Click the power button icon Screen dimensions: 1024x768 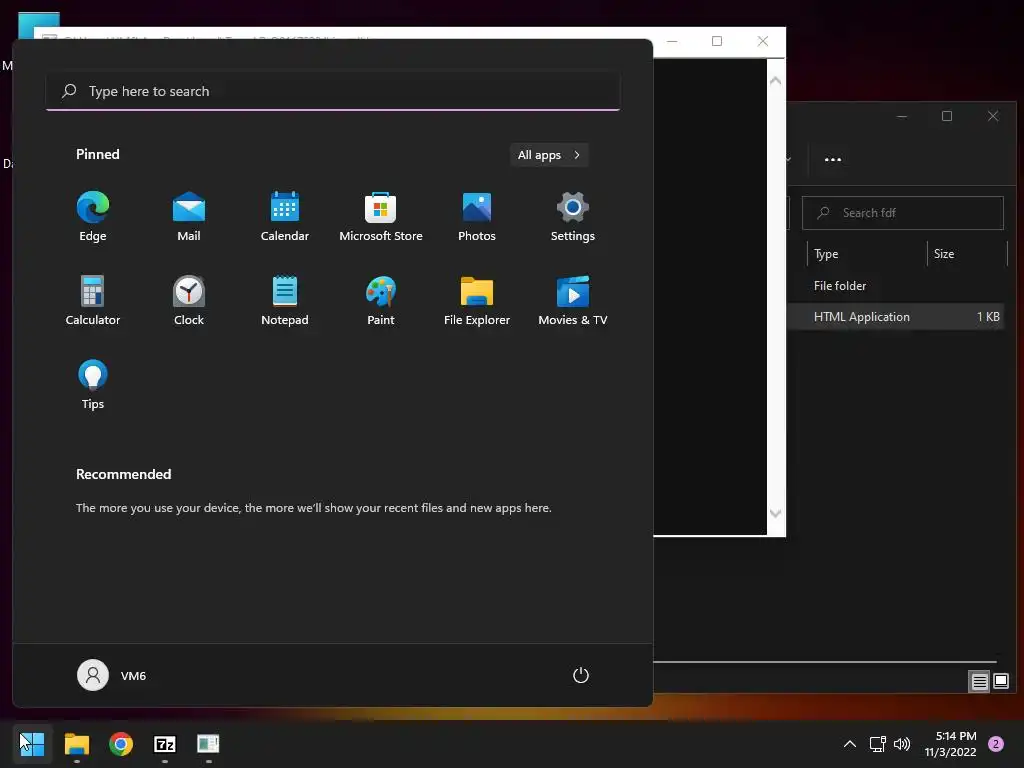[581, 675]
